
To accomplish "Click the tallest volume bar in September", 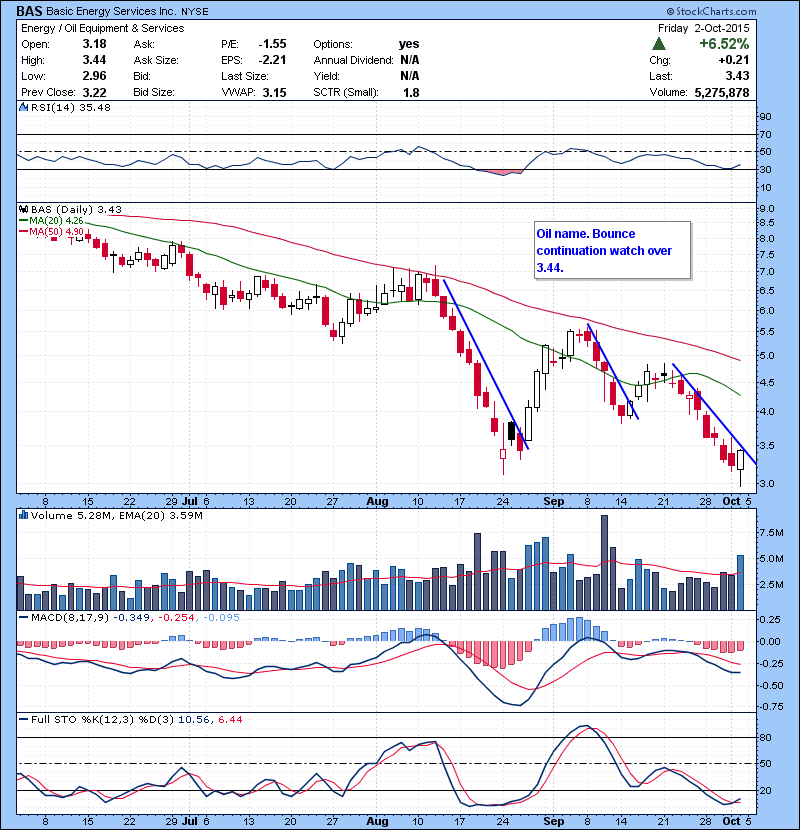I will pos(604,563).
